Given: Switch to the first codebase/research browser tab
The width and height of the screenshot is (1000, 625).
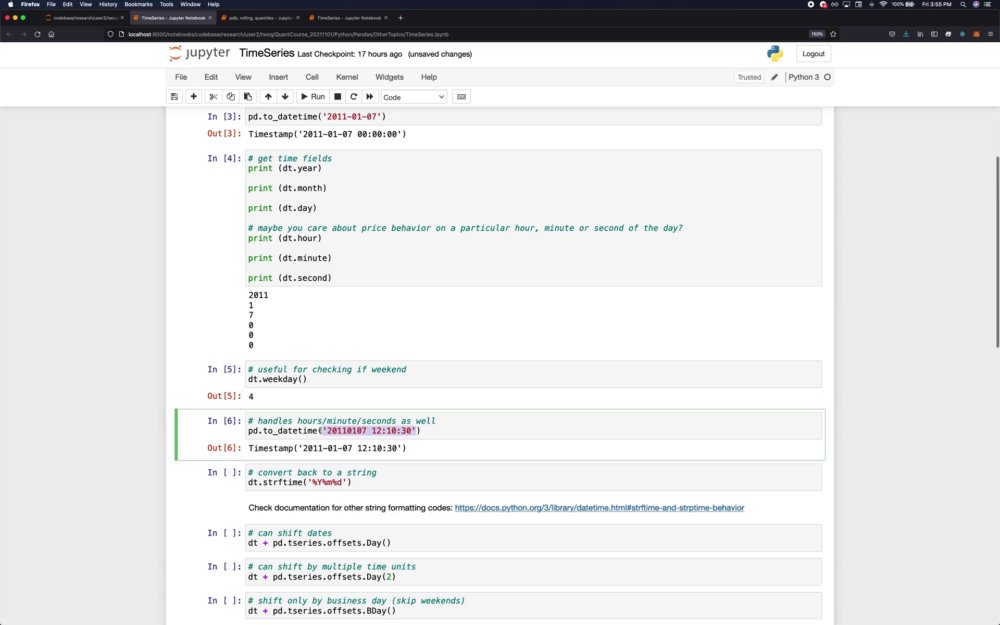Looking at the screenshot, I should [x=84, y=18].
